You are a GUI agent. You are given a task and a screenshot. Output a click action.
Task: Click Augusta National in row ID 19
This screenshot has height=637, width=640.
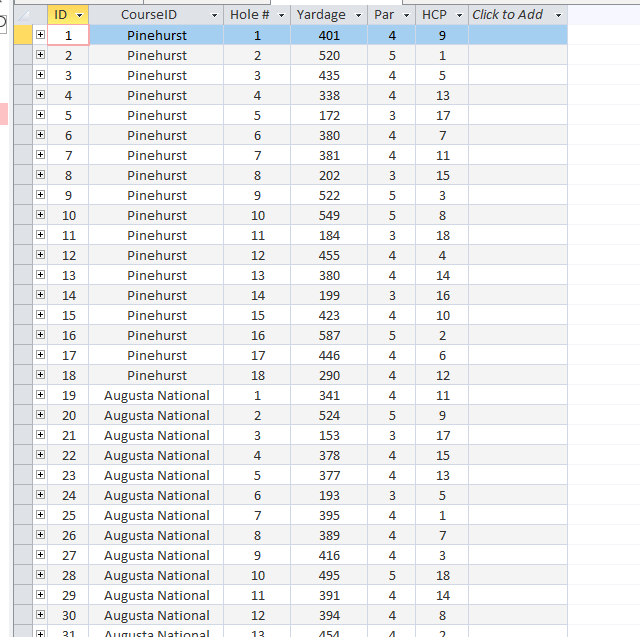pos(156,395)
